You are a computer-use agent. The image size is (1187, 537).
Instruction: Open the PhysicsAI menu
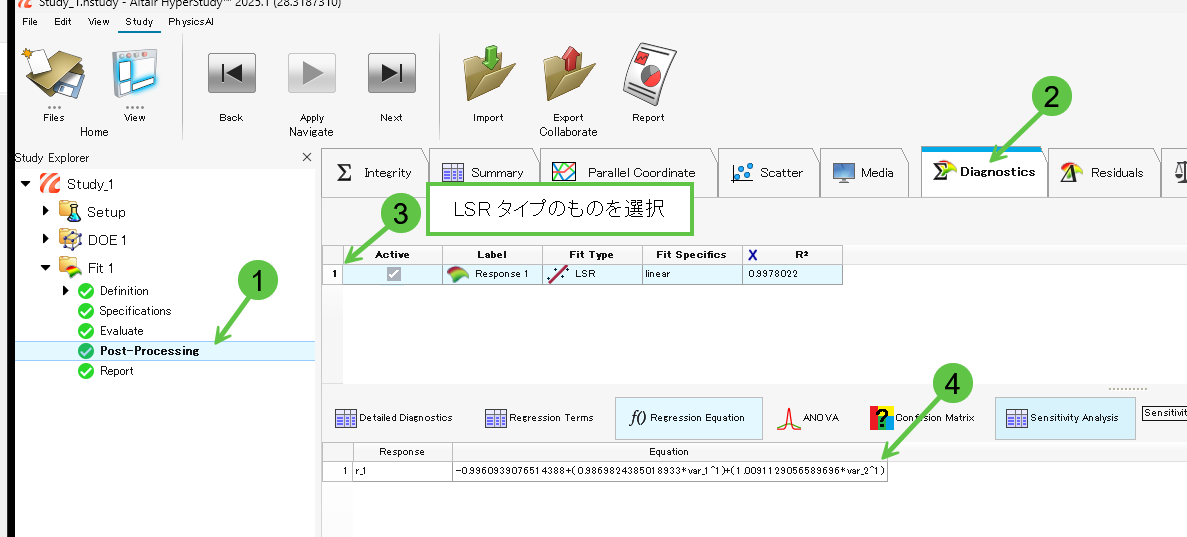(x=191, y=21)
